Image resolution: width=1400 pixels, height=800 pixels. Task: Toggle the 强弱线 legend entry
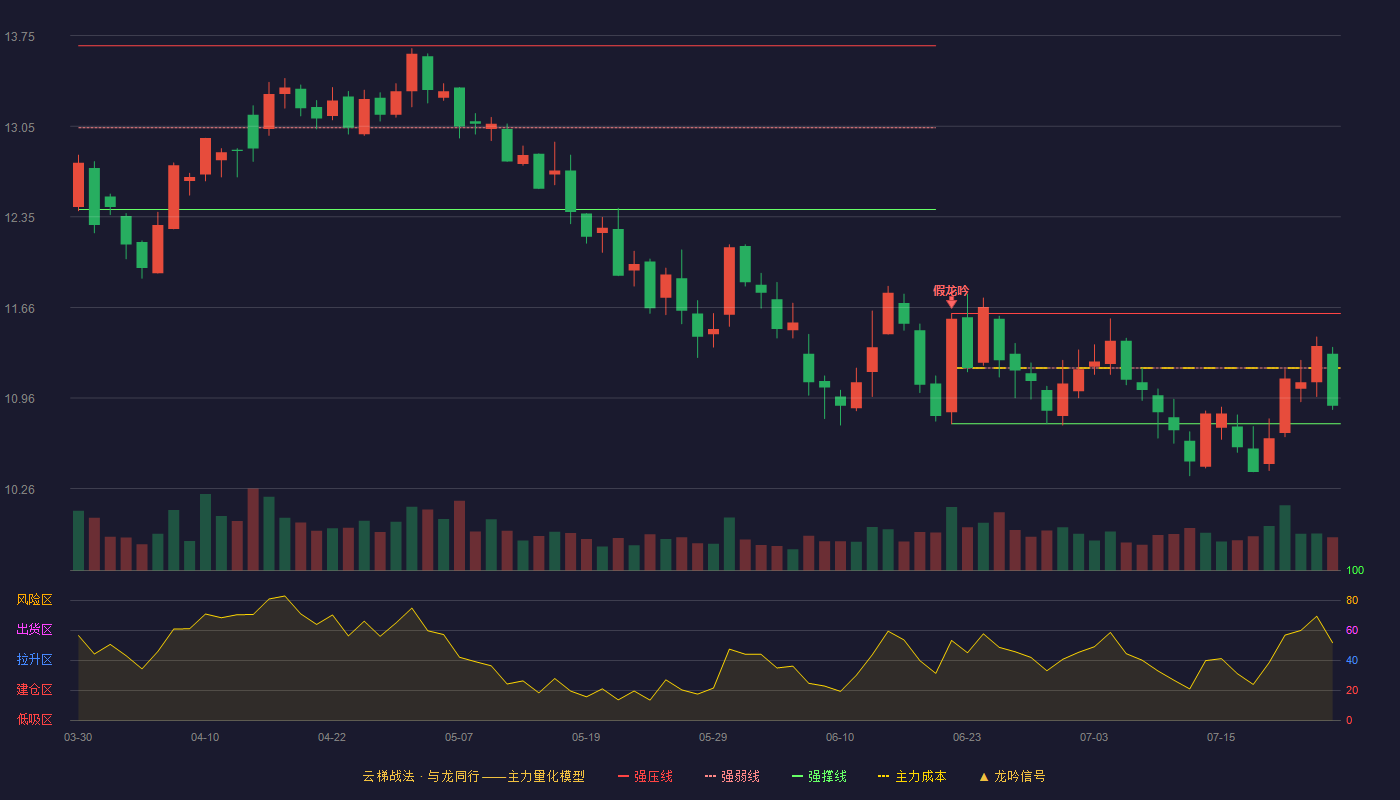[x=732, y=776]
